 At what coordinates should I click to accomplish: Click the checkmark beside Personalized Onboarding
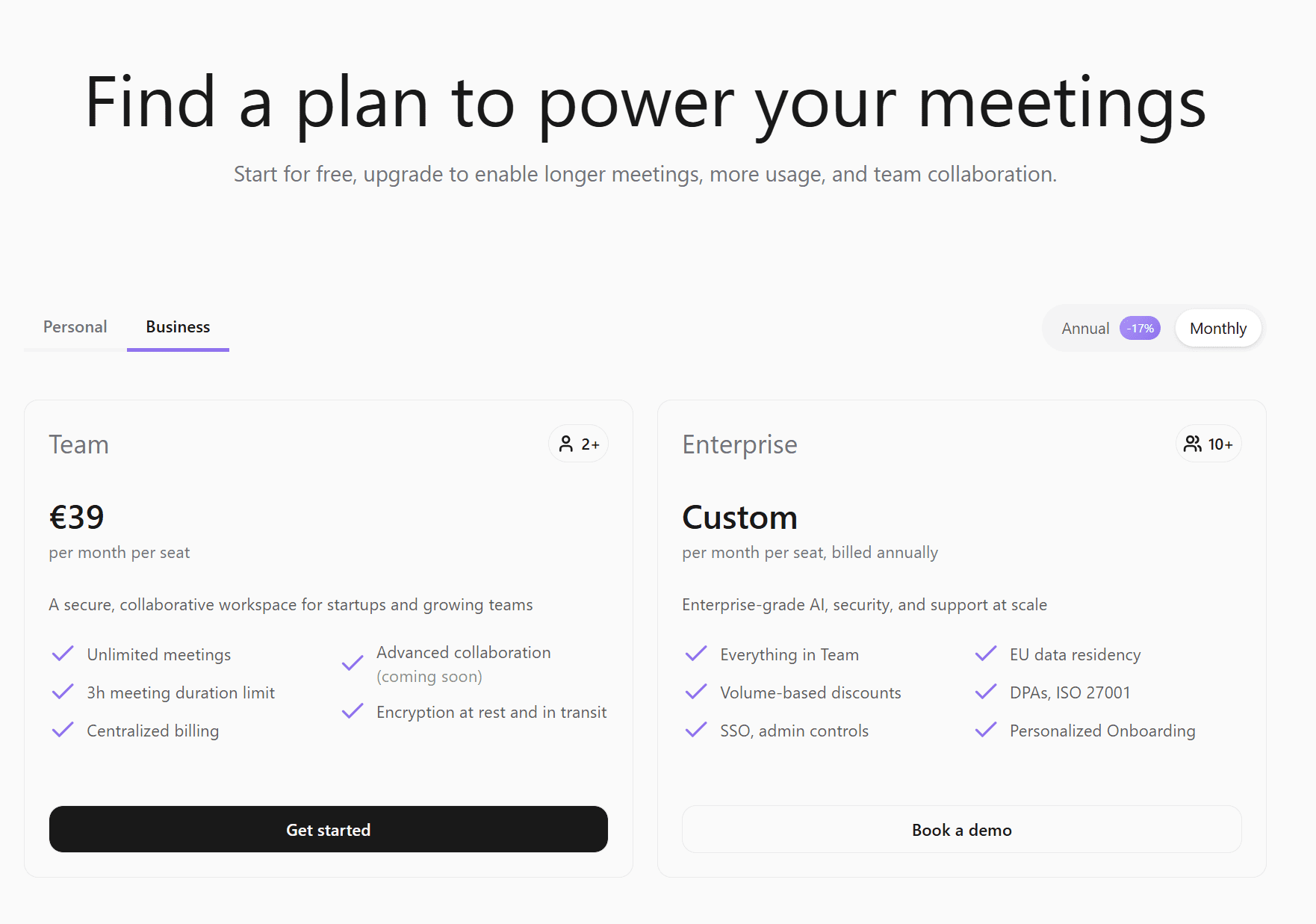[x=986, y=730]
